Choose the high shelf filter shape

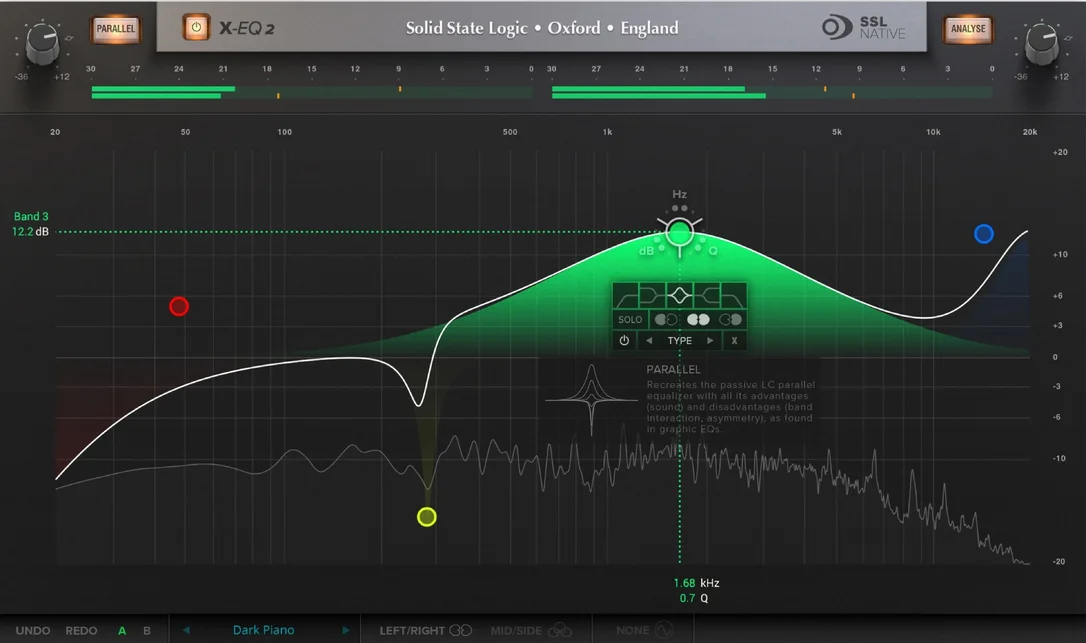click(x=706, y=296)
